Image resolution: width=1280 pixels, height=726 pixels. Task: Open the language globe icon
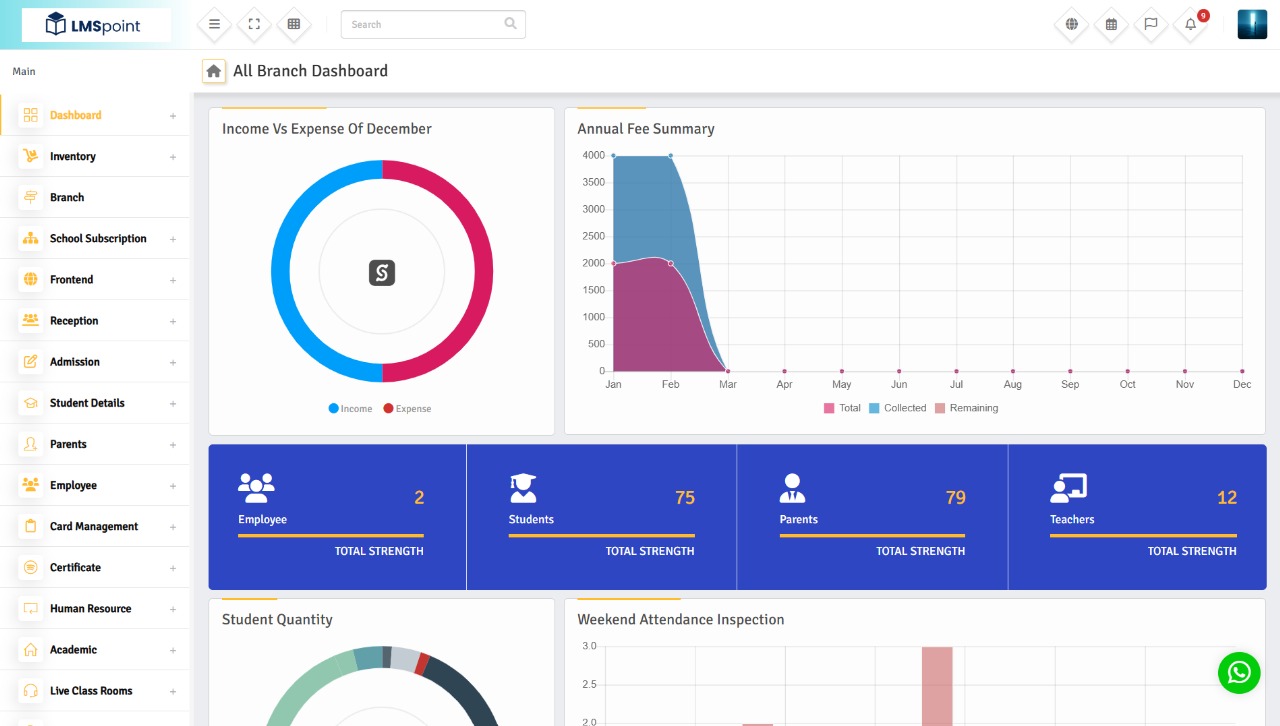point(1070,24)
